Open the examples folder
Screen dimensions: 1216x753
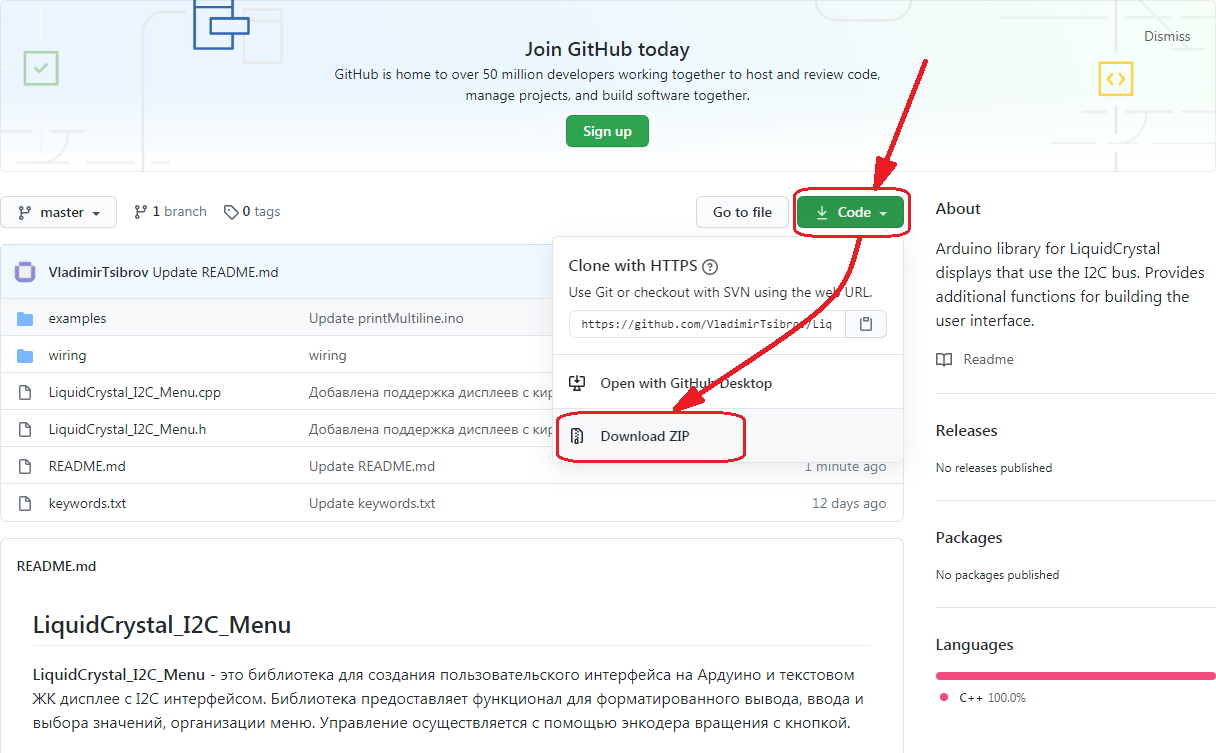click(x=77, y=318)
